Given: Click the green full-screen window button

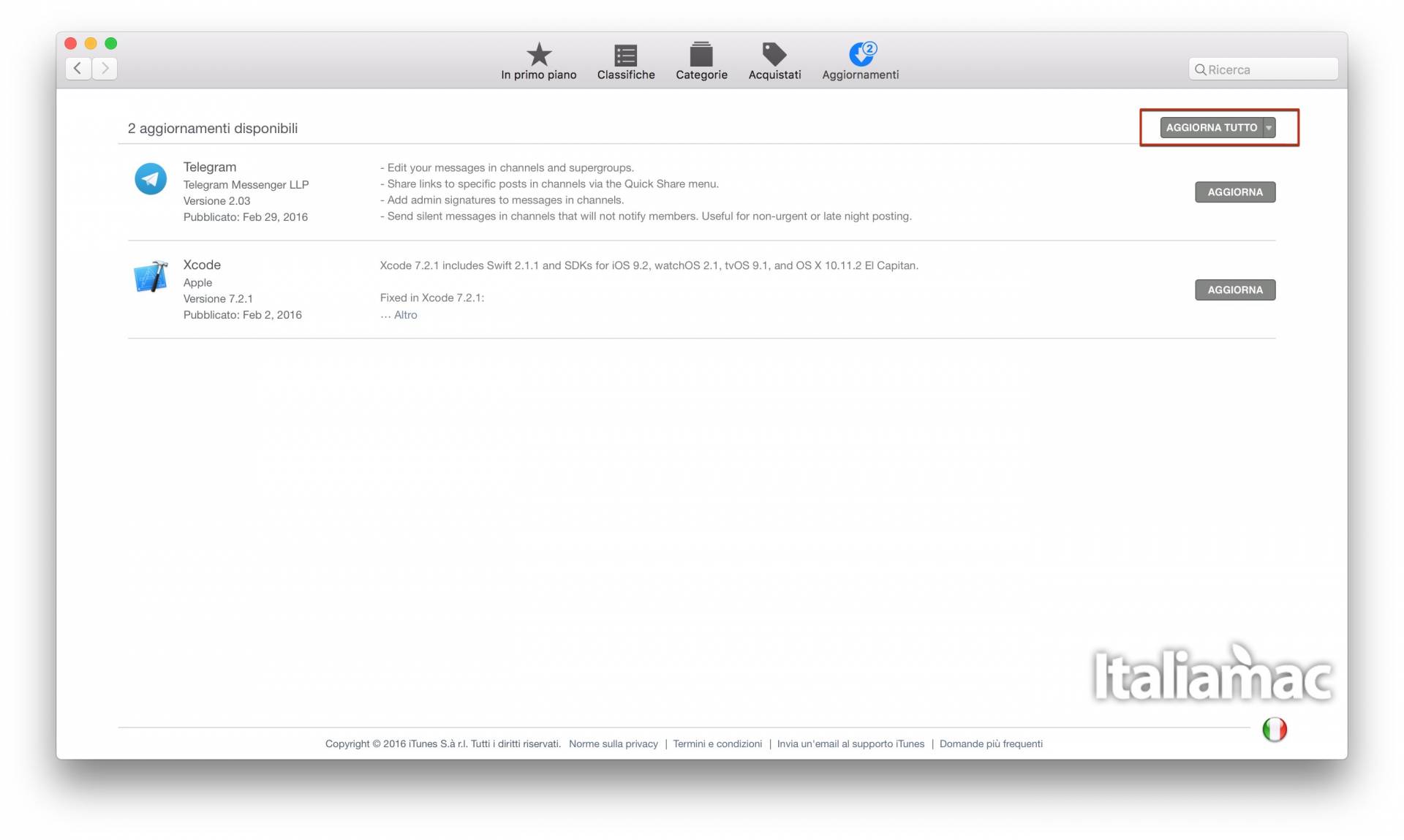Looking at the screenshot, I should tap(111, 43).
